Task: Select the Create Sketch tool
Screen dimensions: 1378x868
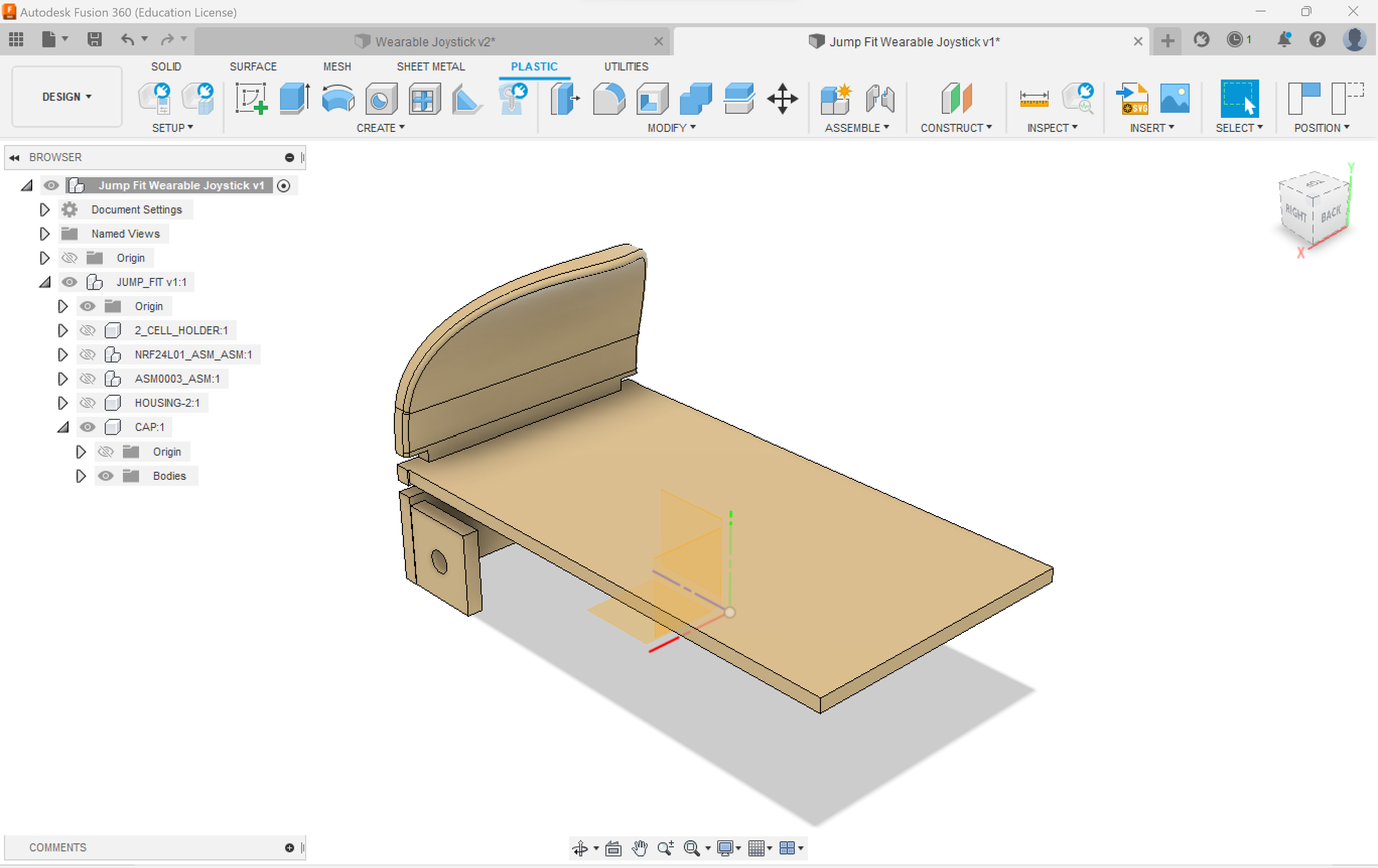Action: pyautogui.click(x=251, y=98)
